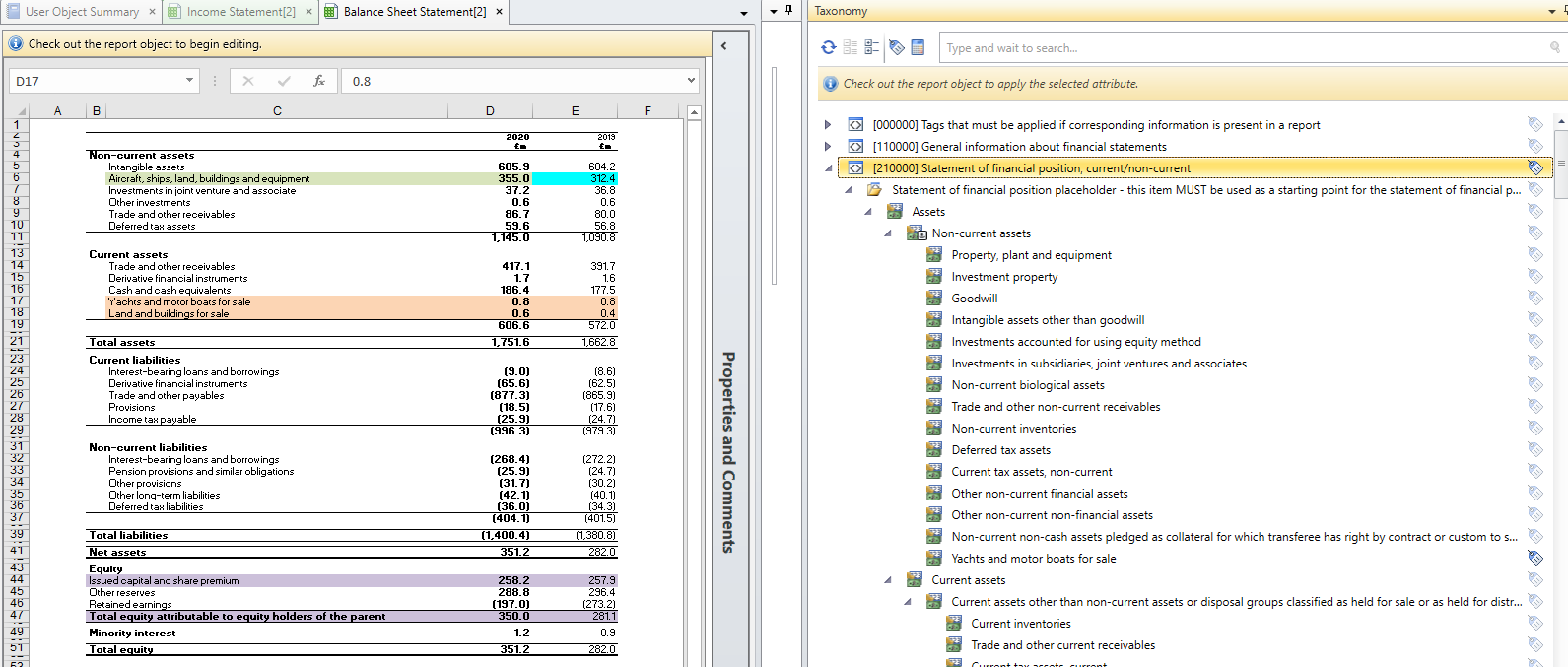Click the taxonomy tree scroll up arrow
This screenshot has width=1568, height=667.
1562,121
